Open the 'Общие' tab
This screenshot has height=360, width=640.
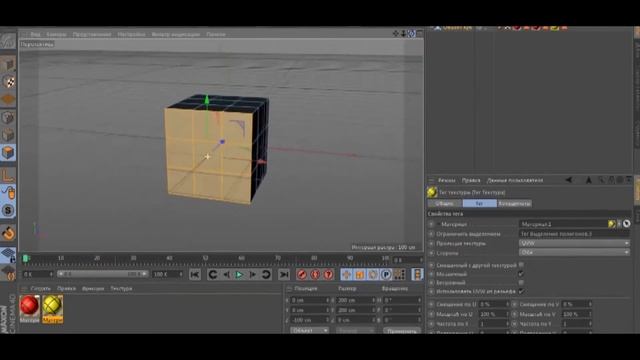click(x=444, y=203)
